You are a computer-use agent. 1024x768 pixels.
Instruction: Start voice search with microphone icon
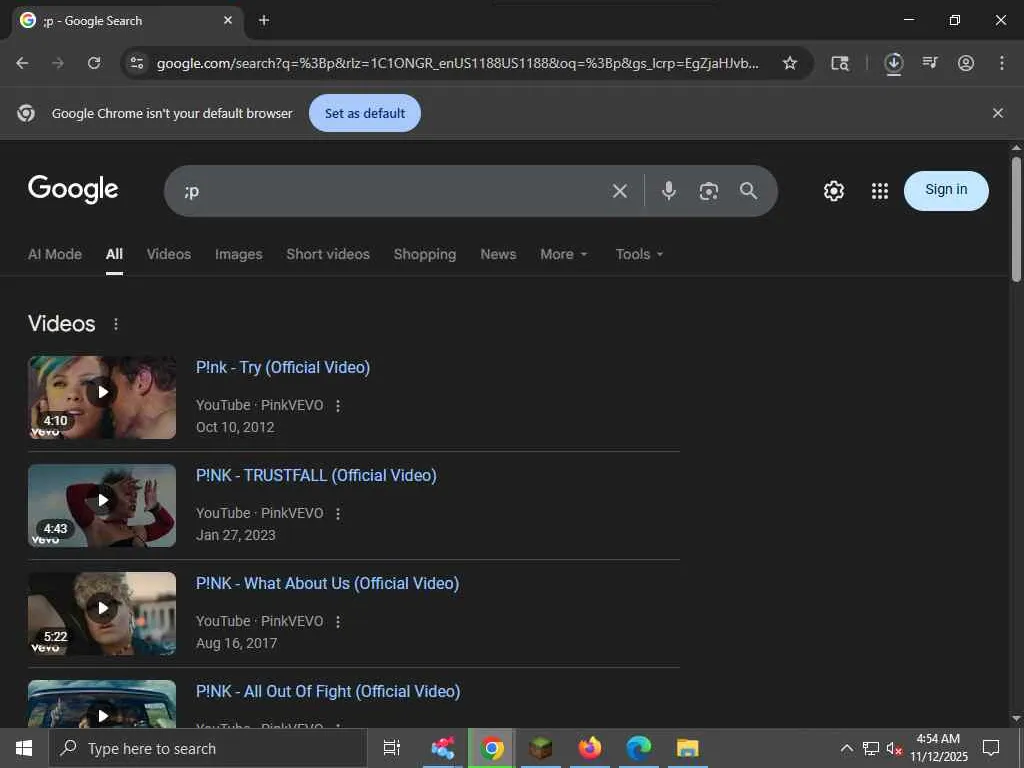point(669,191)
